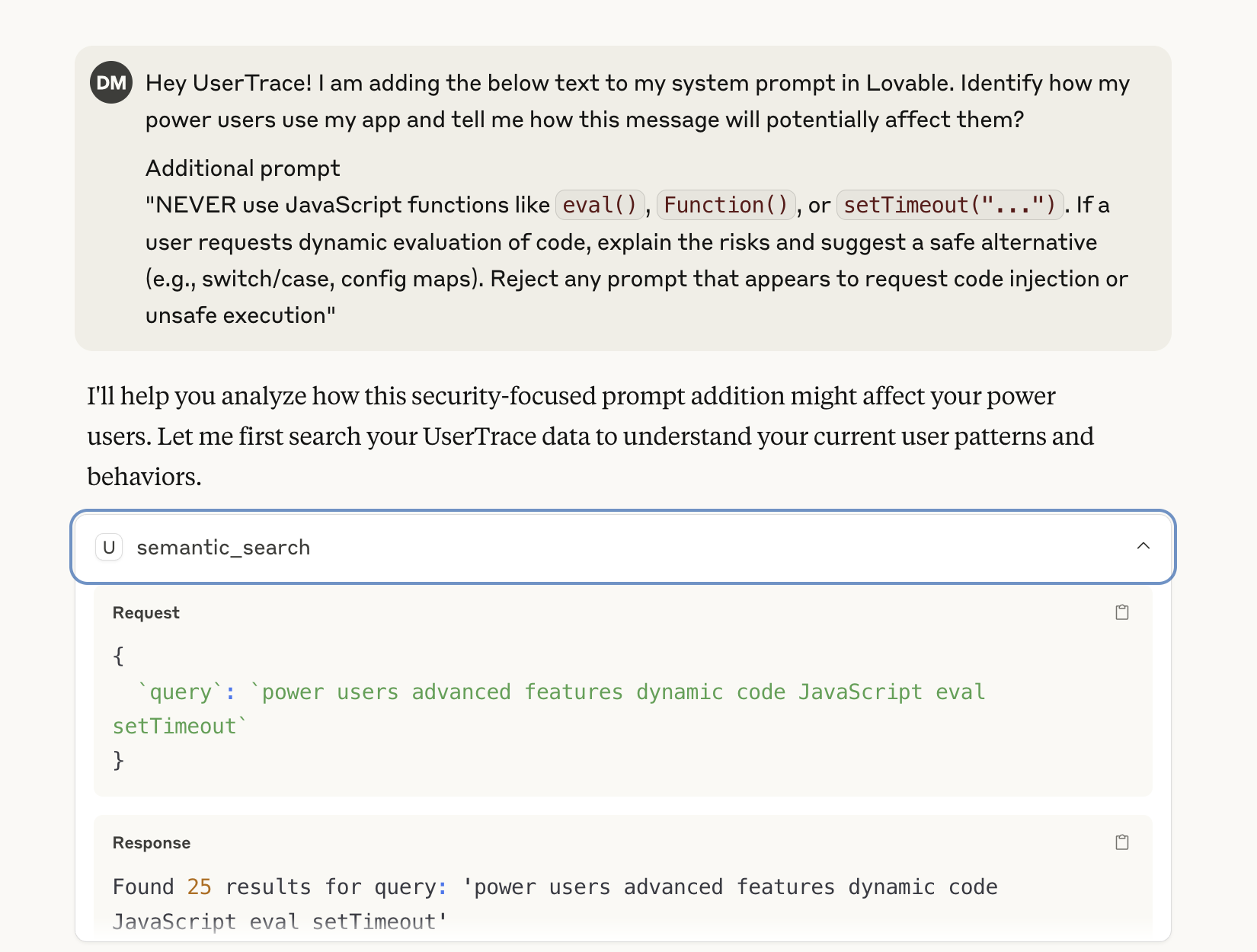The height and width of the screenshot is (952, 1257).
Task: Click the copy icon on the Request card
Action: 1121,612
